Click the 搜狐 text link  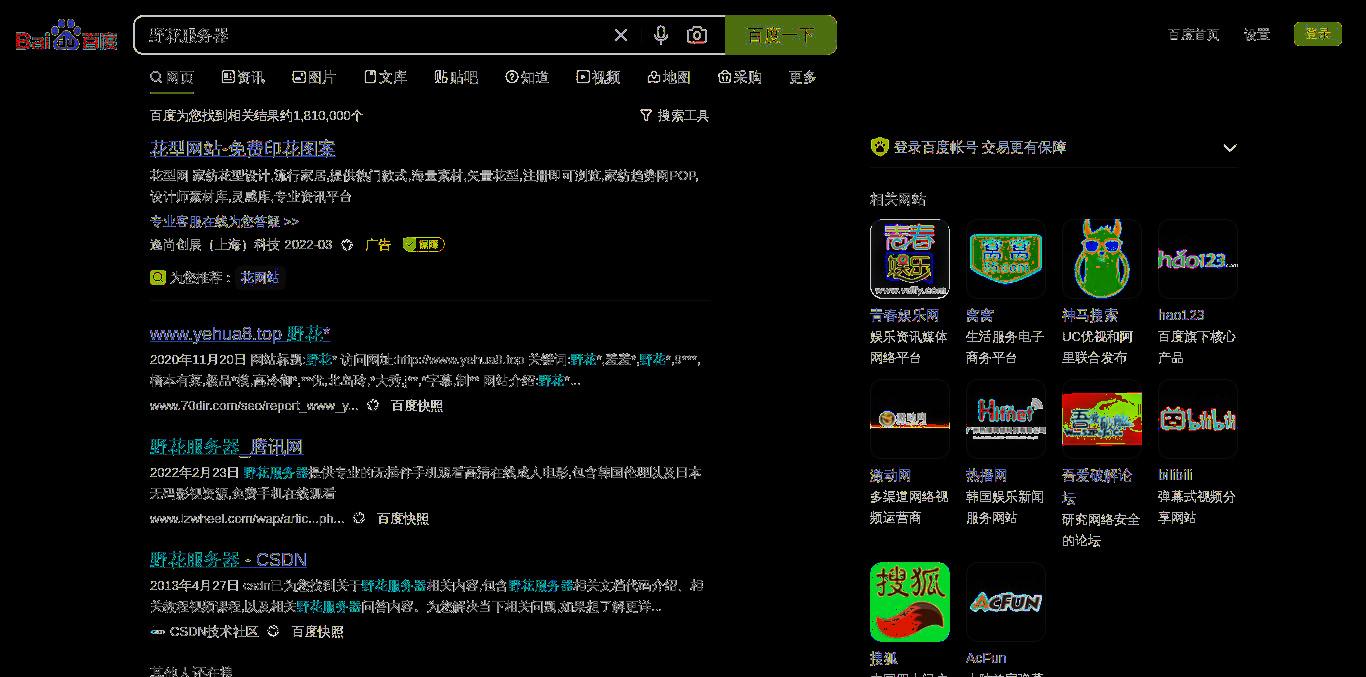(x=884, y=658)
